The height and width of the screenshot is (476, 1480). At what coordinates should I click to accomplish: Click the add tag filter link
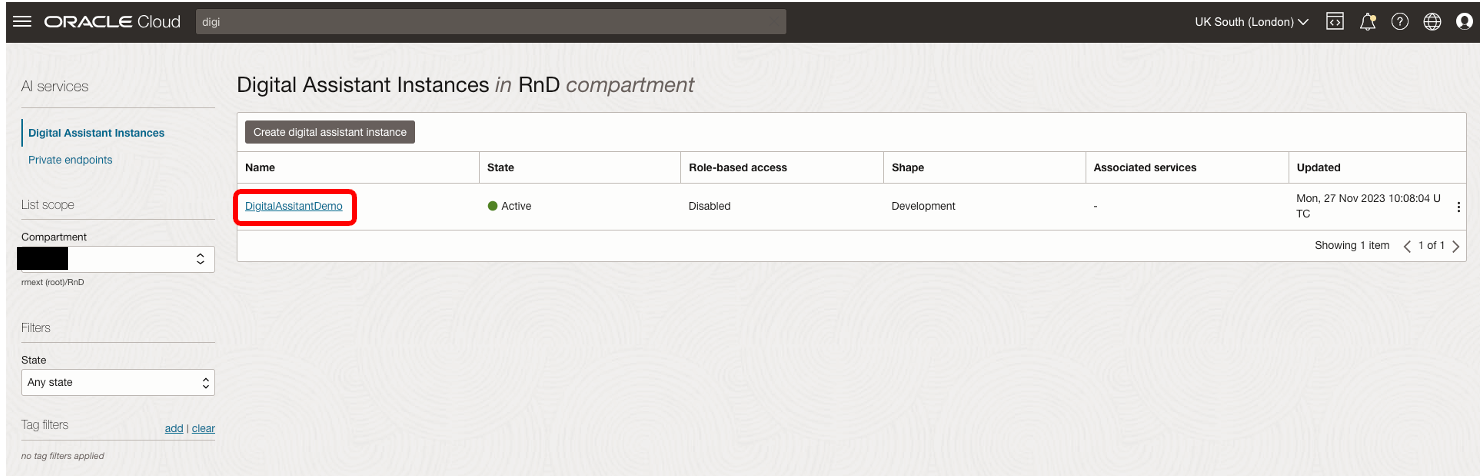click(x=174, y=428)
